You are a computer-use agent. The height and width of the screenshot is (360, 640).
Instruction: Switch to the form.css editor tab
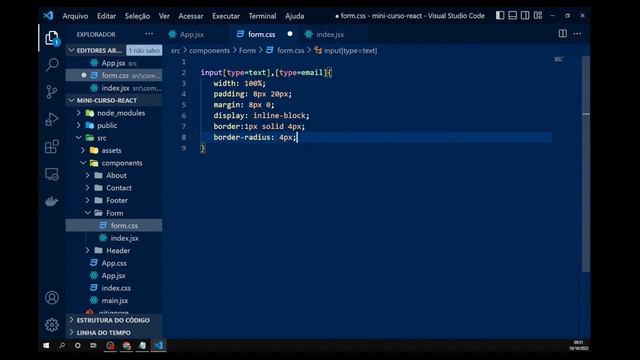coord(261,34)
